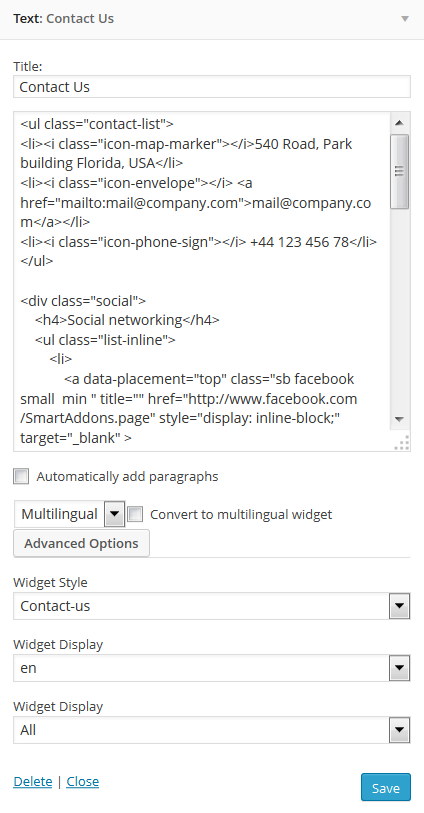424x813 pixels.
Task: Place cursor on the 'icon-phone-sign' line
Action: 199,242
